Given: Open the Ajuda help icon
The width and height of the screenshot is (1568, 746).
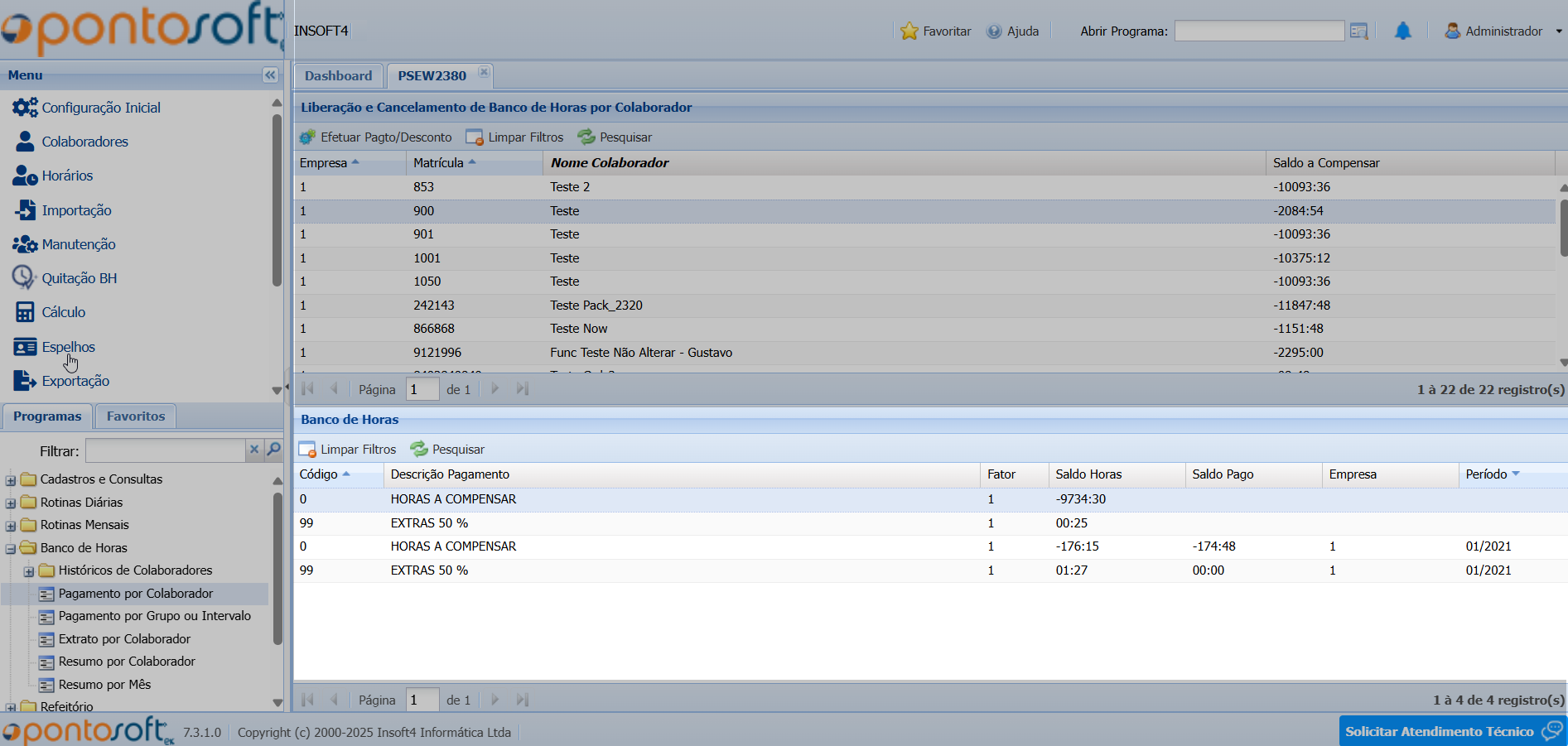Looking at the screenshot, I should (994, 31).
